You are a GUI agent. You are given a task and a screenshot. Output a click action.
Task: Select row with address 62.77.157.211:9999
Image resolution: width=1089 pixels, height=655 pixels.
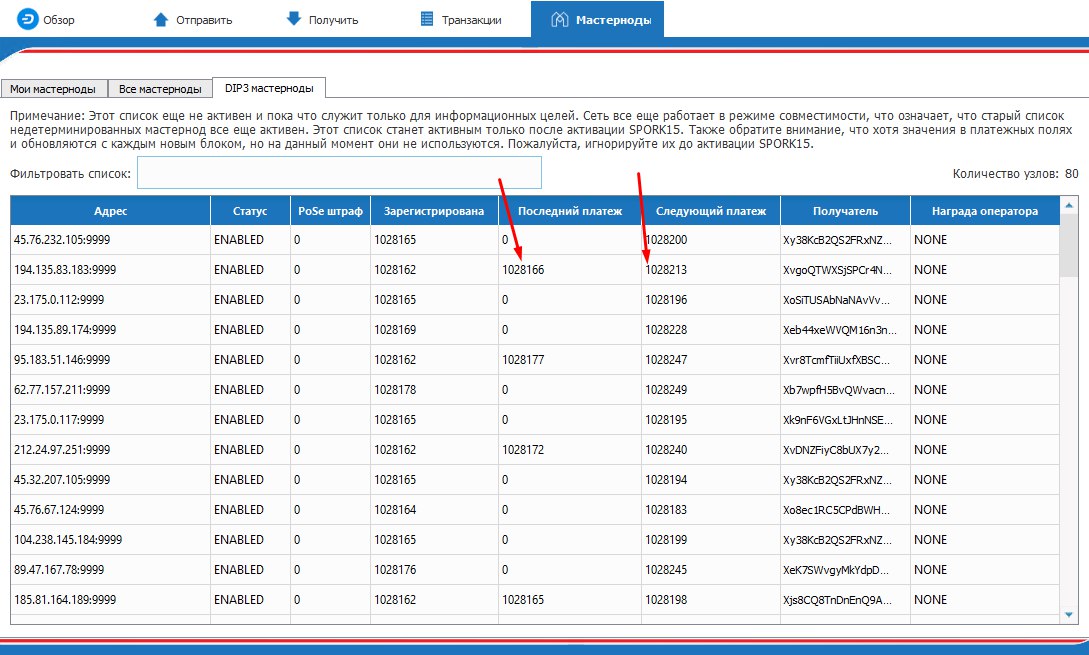tap(535, 390)
